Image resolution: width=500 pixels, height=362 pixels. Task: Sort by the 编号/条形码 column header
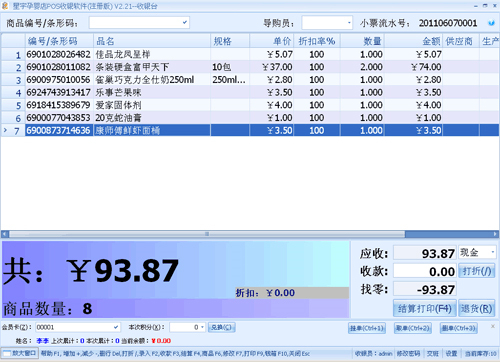pos(59,41)
